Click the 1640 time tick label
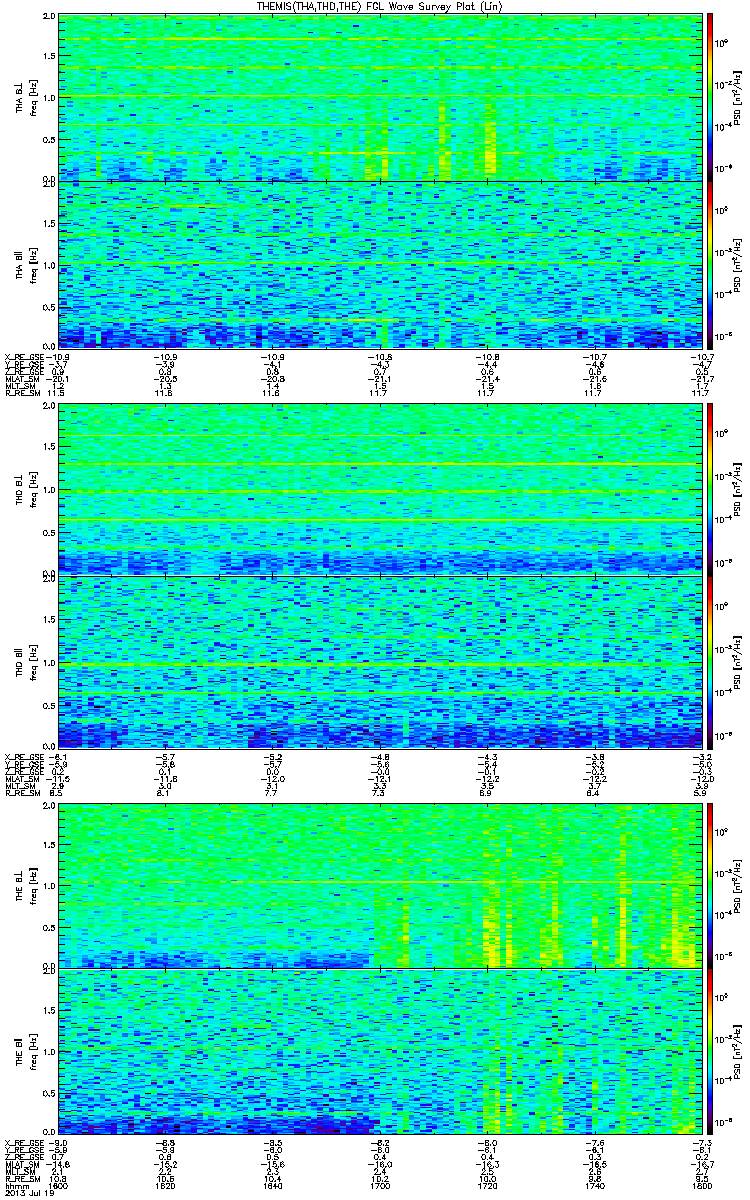 (x=273, y=1185)
